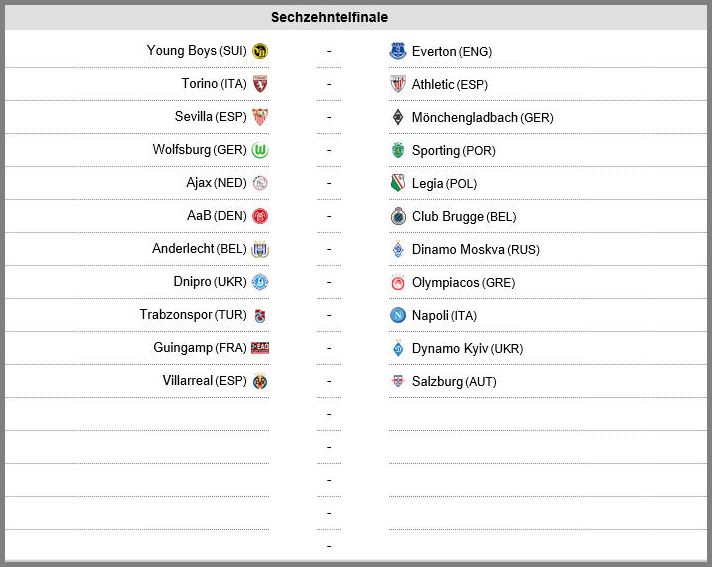Screen dimensions: 712x567
Task: Click the Legia club crest
Action: click(x=397, y=183)
